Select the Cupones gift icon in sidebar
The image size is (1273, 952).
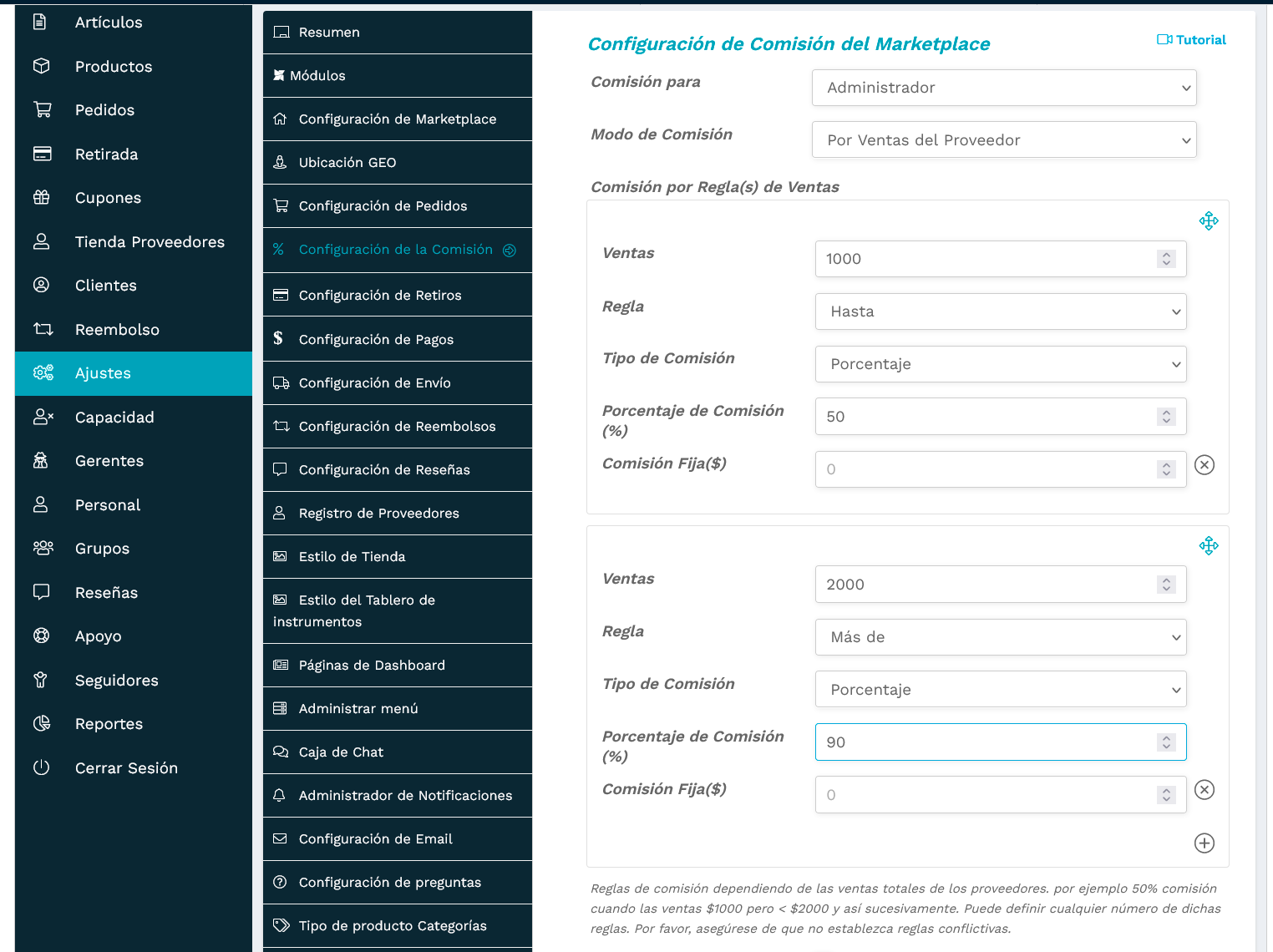click(x=42, y=197)
